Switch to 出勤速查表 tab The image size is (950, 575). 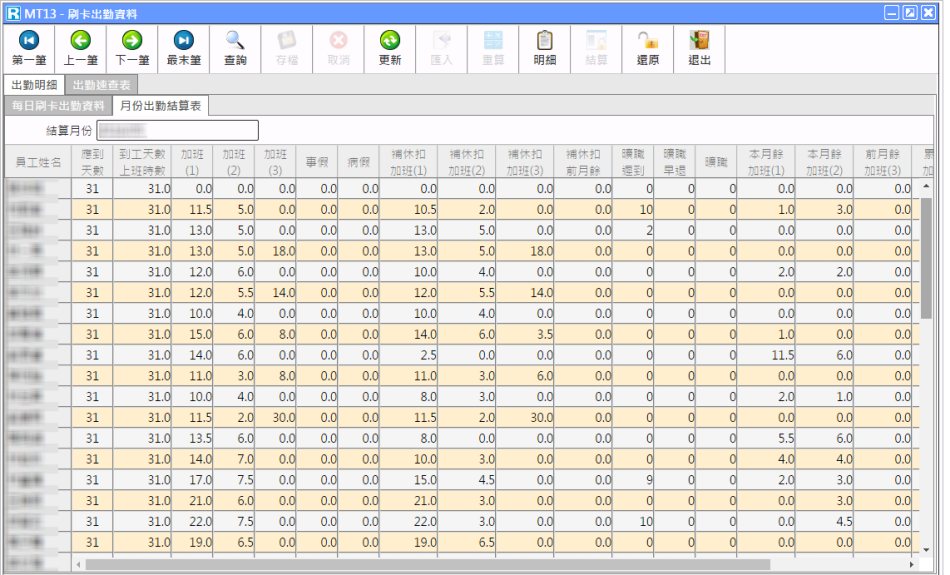tap(101, 85)
